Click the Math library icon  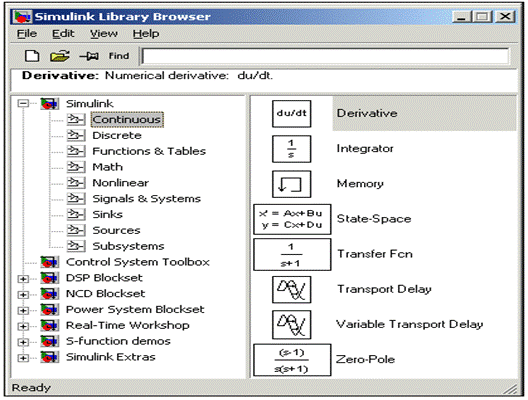(x=76, y=167)
